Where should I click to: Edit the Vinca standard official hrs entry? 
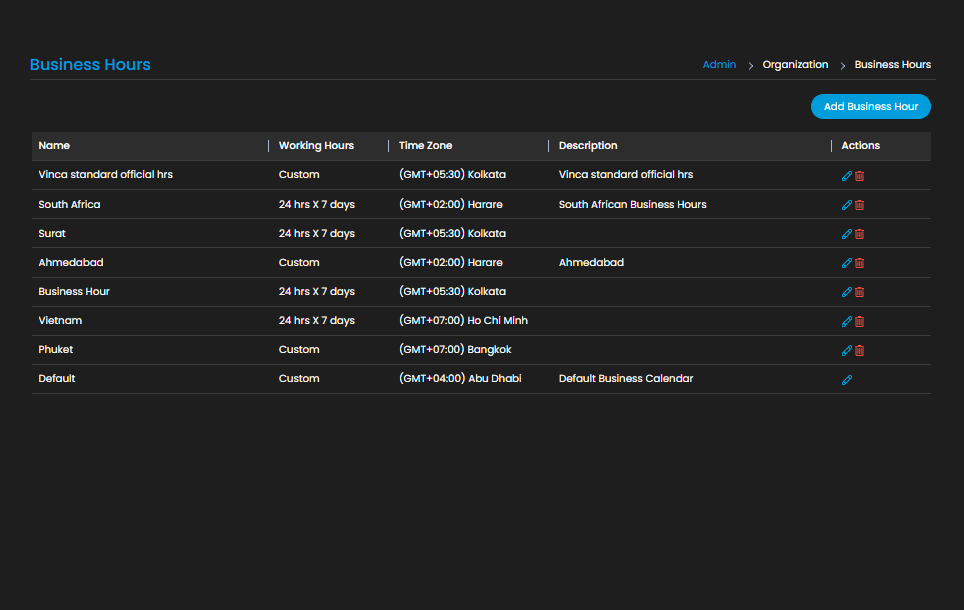[847, 176]
